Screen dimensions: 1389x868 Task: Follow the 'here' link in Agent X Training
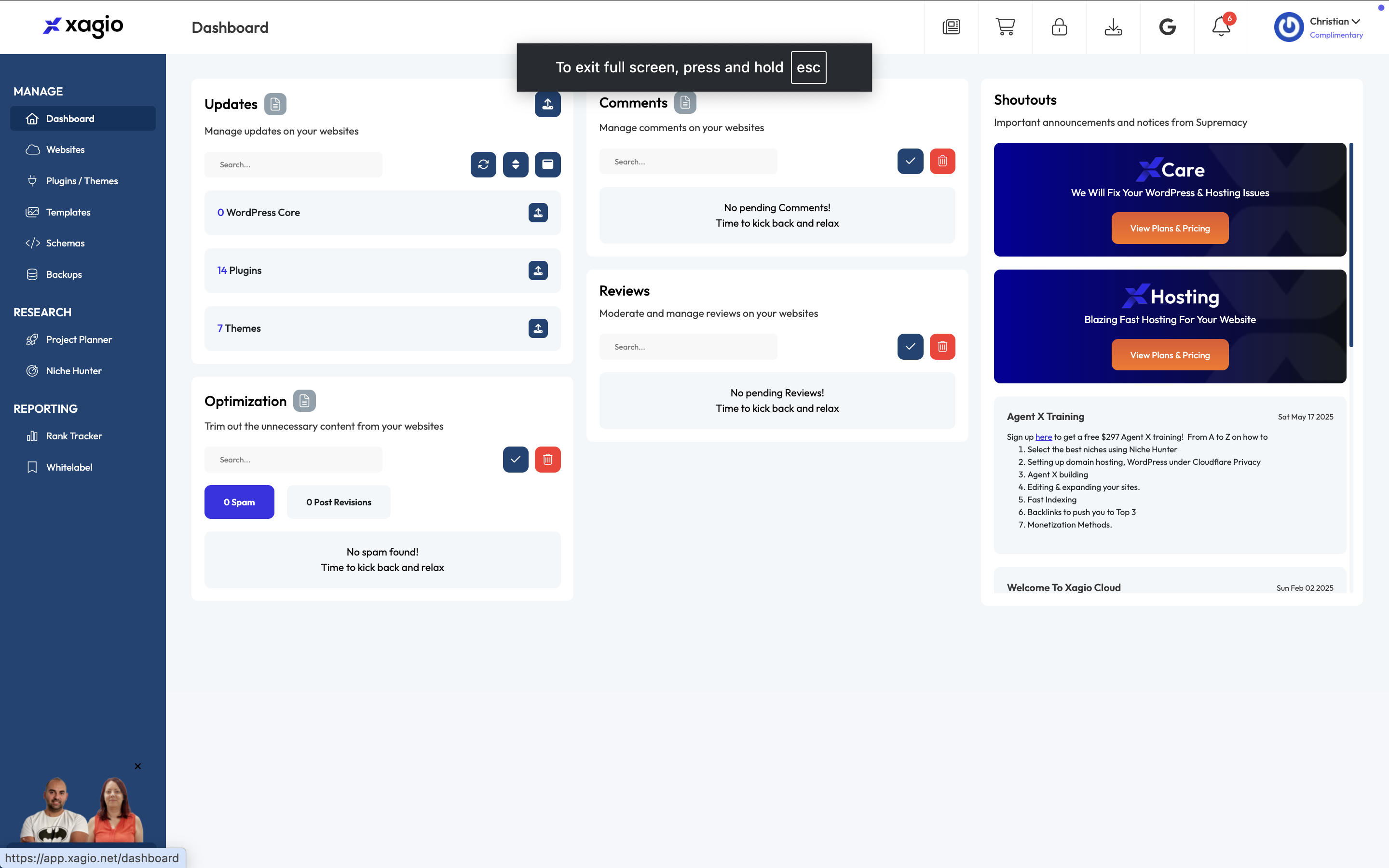[x=1044, y=437]
